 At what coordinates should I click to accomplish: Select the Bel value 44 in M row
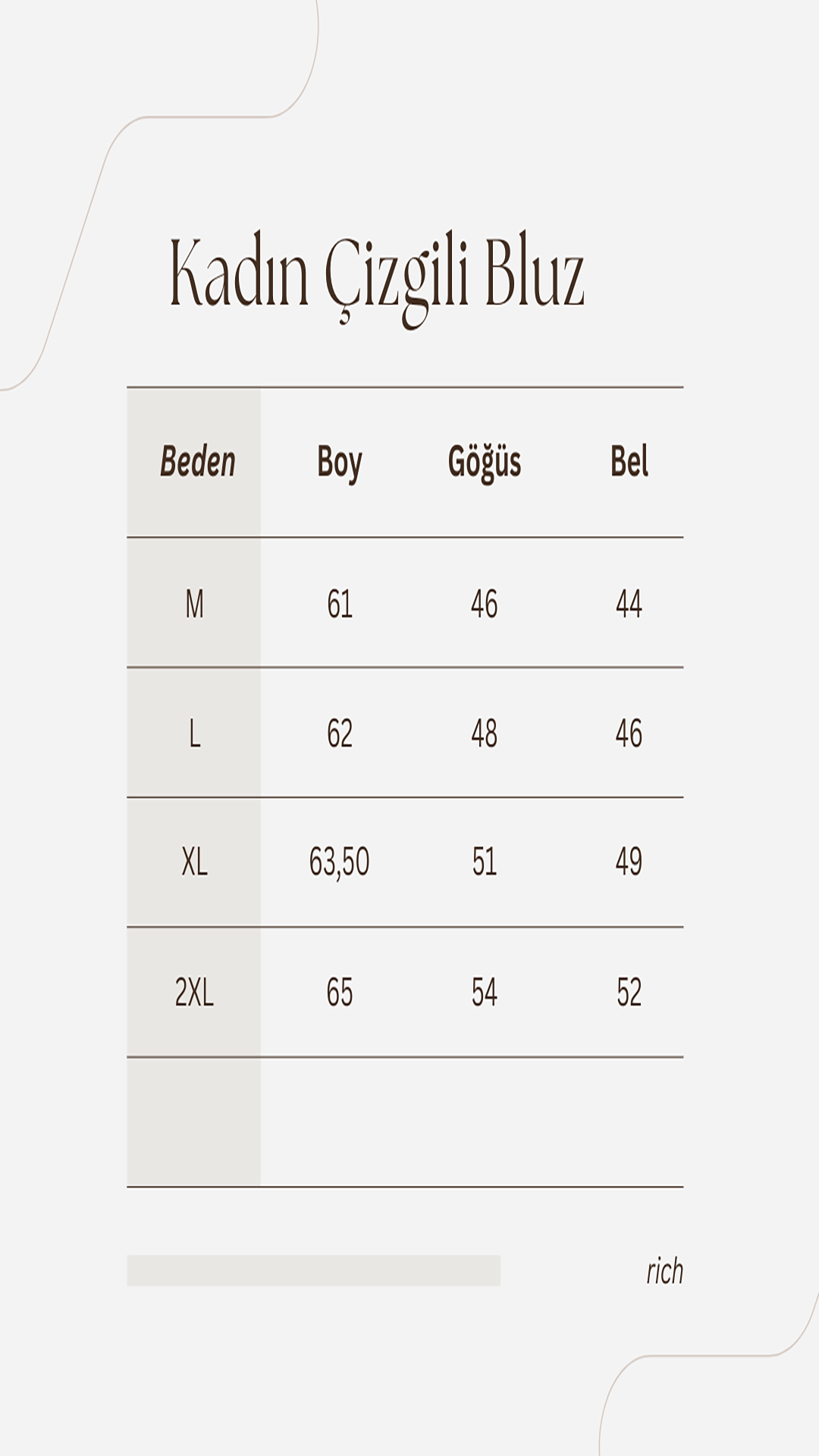[629, 604]
